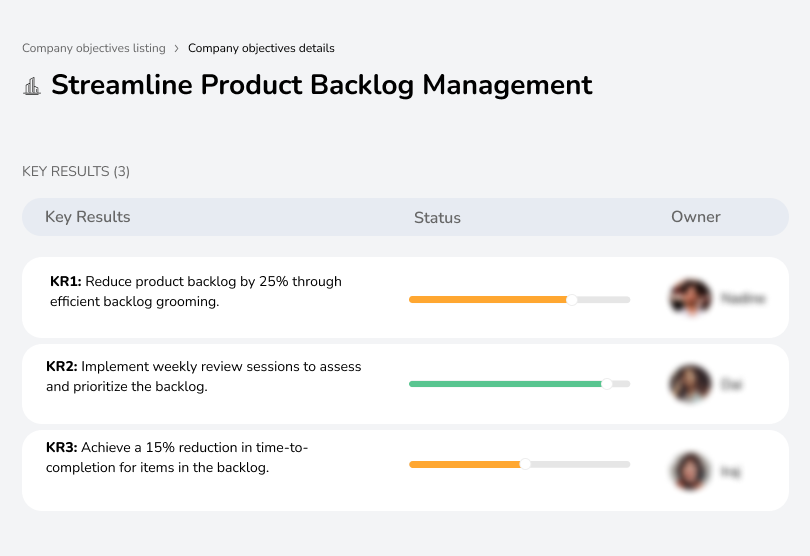Open the KR1 Reduce product backlog description
Screen dimensions: 810x556
[196, 291]
